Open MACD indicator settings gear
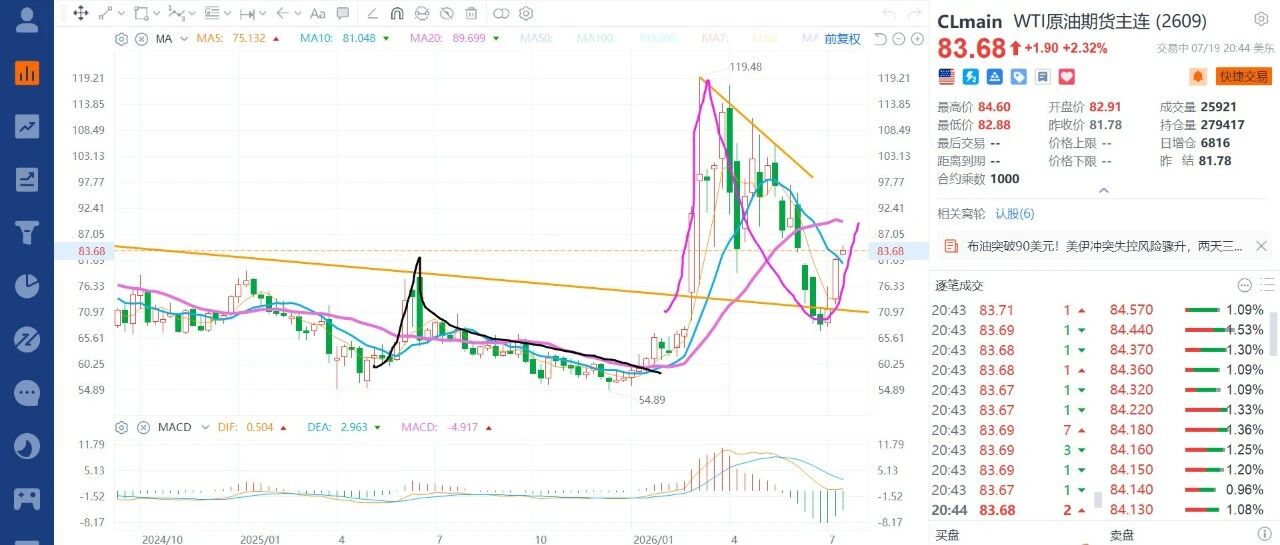This screenshot has width=1280, height=545. pyautogui.click(x=121, y=427)
